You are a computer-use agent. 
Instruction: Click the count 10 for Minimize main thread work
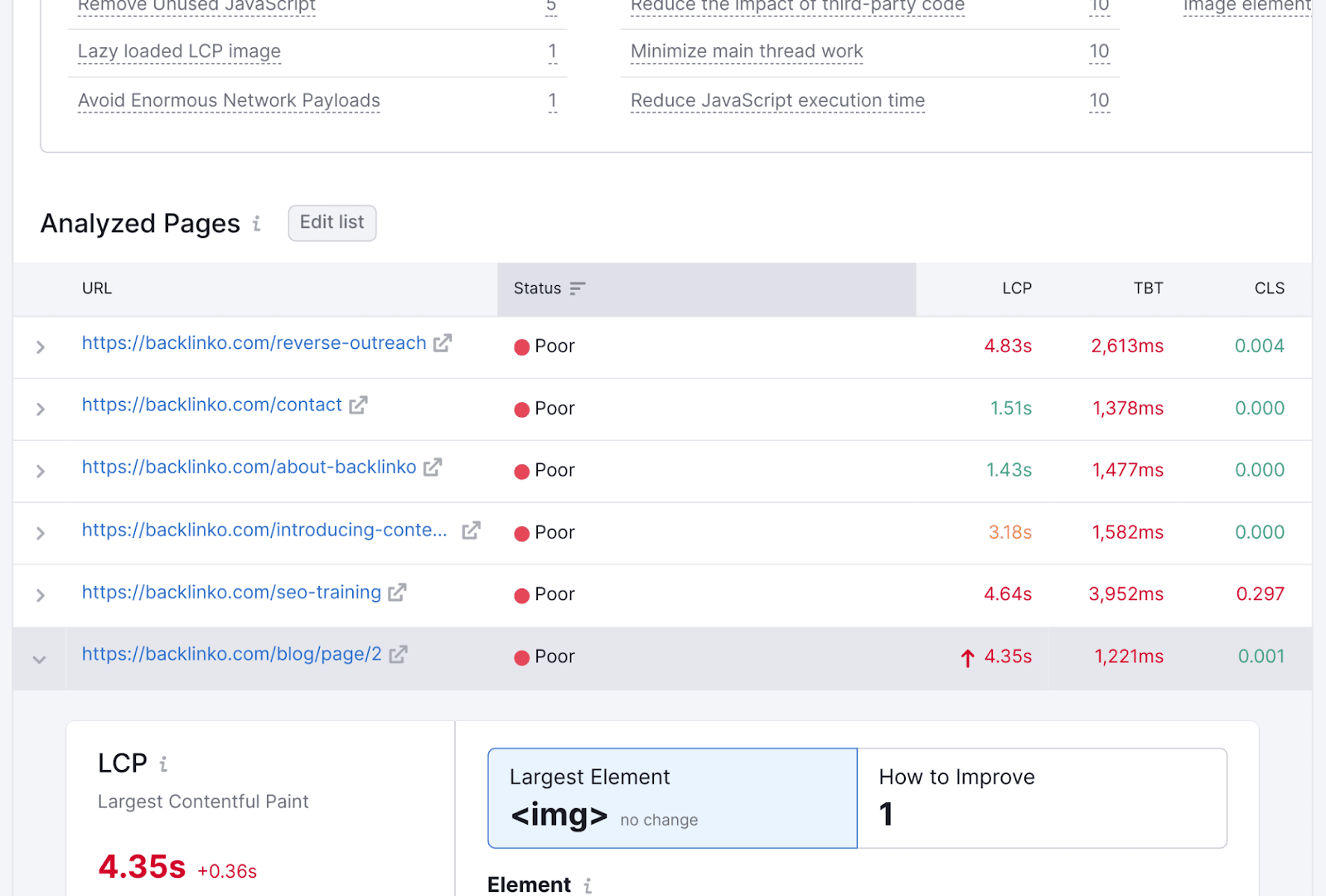pos(1099,51)
